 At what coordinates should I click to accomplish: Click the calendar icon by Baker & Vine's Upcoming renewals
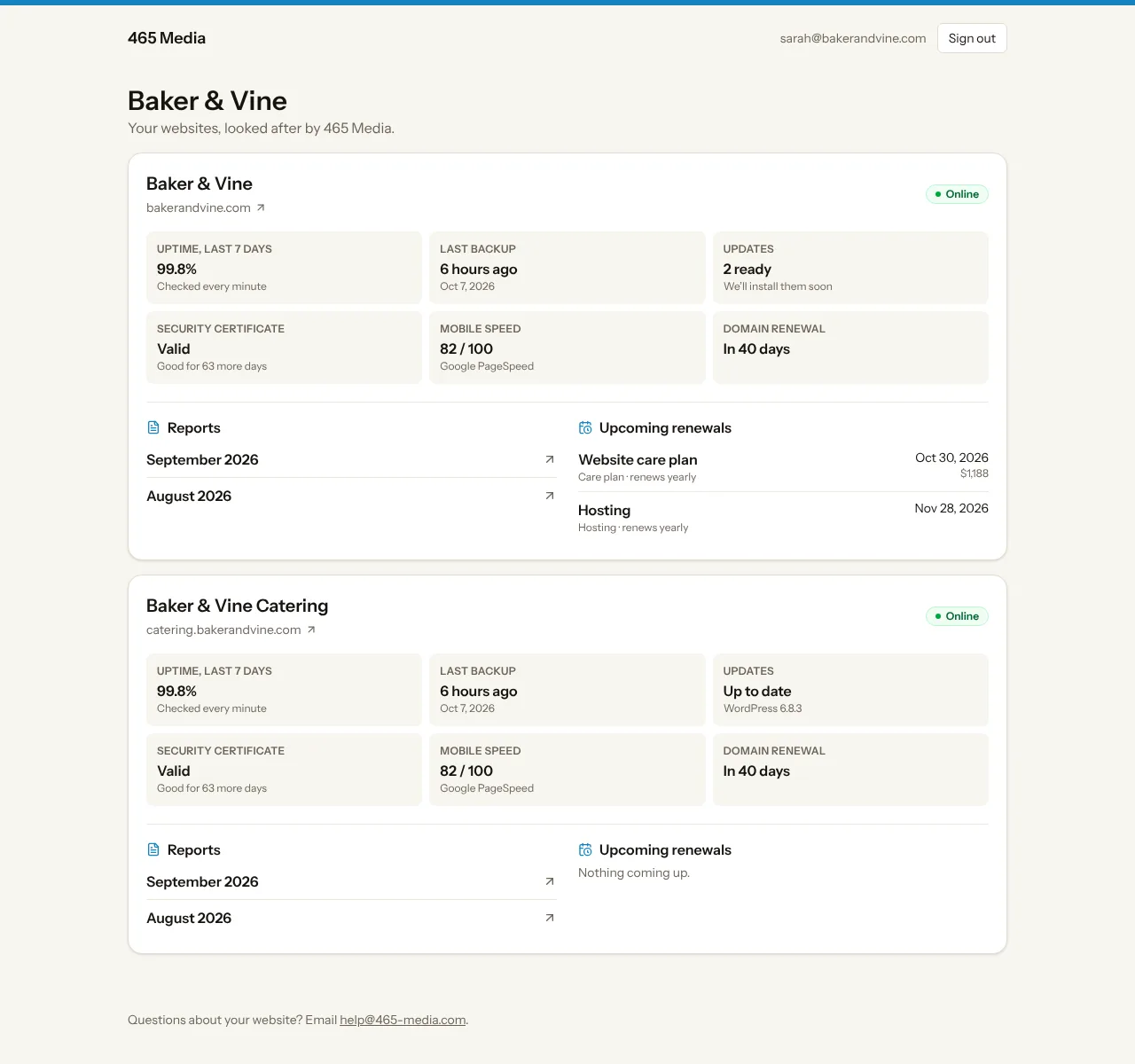coord(585,427)
